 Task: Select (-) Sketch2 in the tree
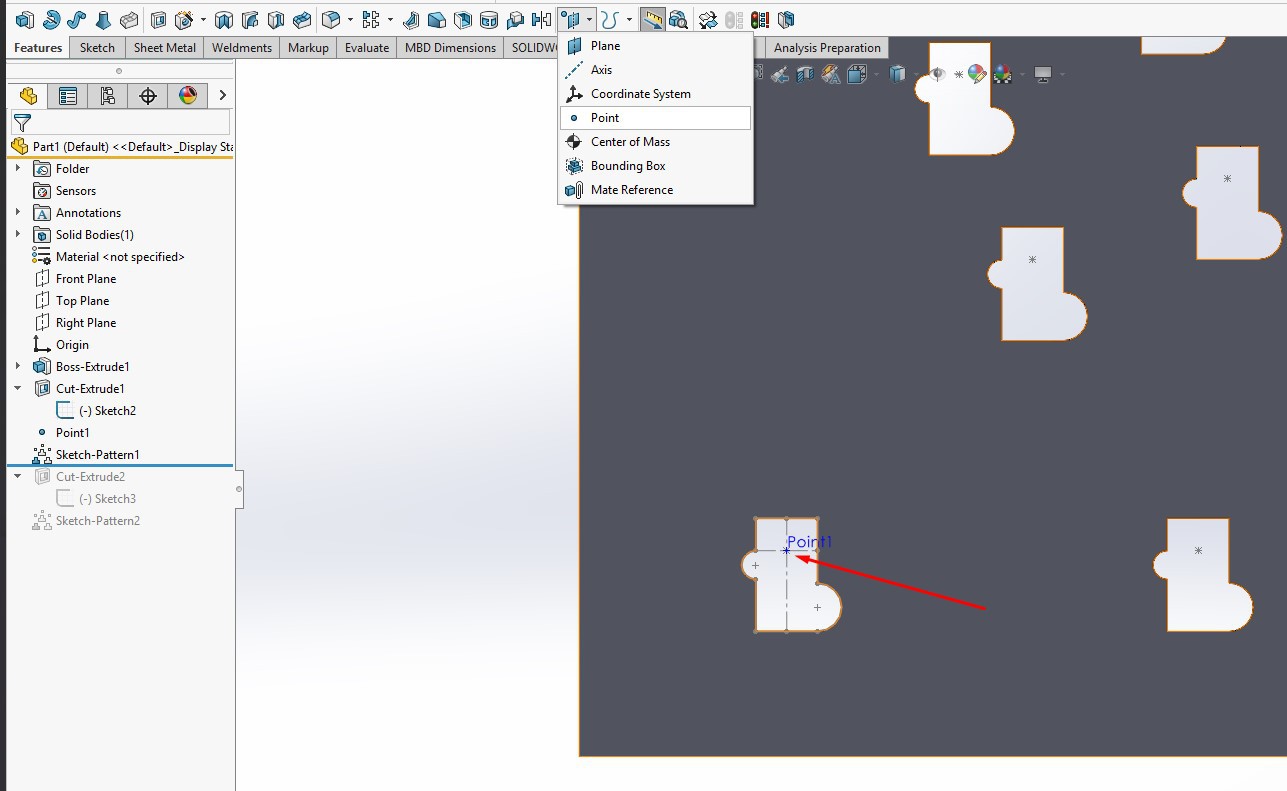[107, 411]
